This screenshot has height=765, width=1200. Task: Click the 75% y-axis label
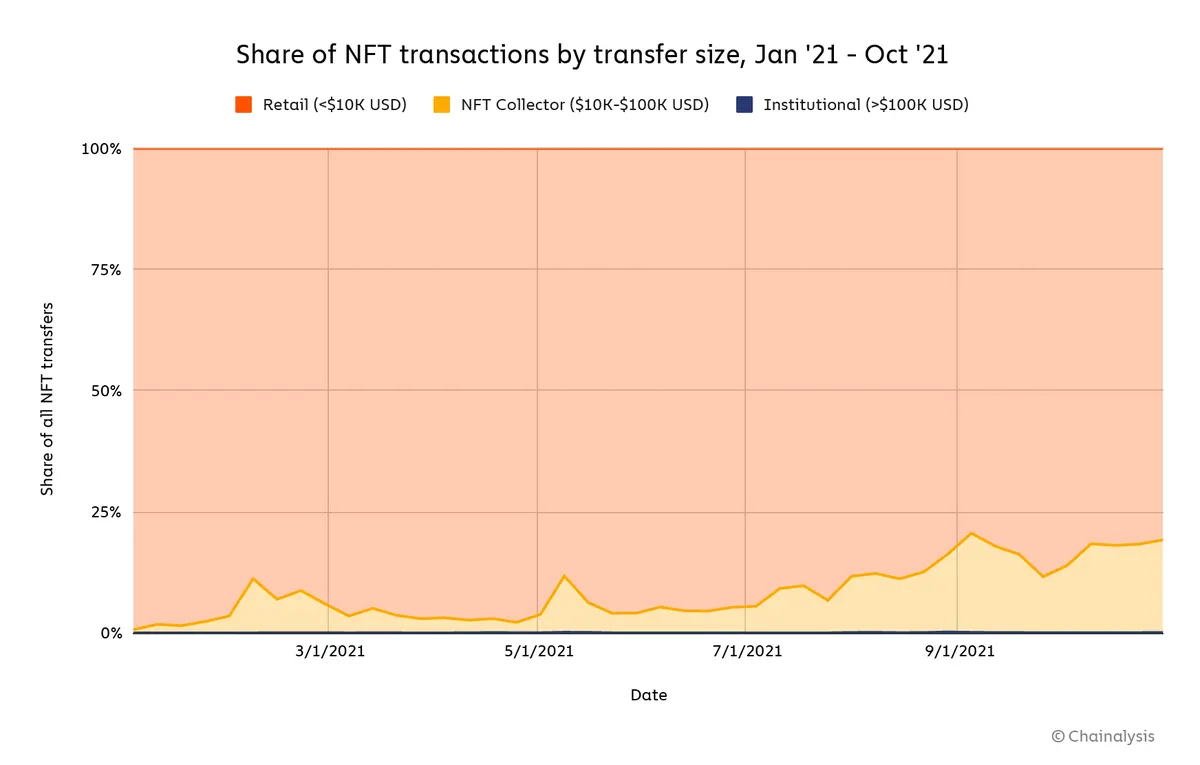105,270
